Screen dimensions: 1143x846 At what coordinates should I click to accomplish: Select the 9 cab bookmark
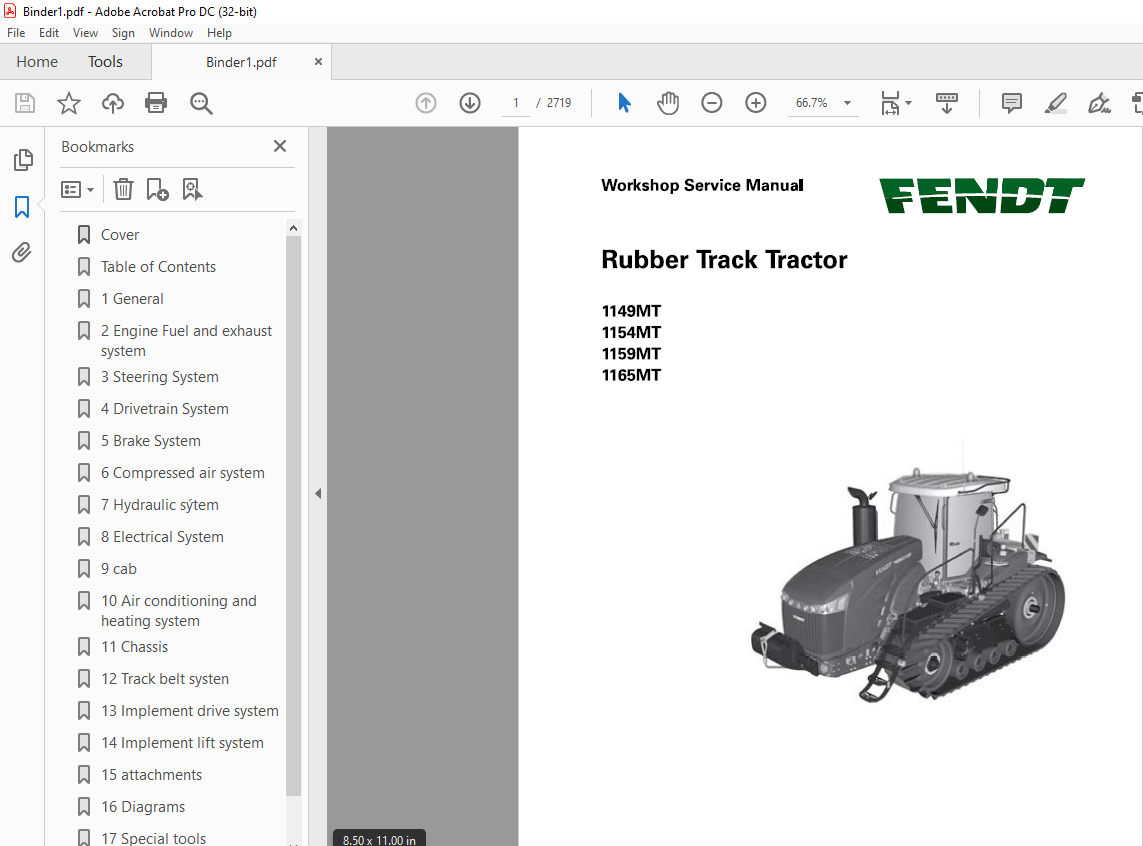(x=119, y=569)
